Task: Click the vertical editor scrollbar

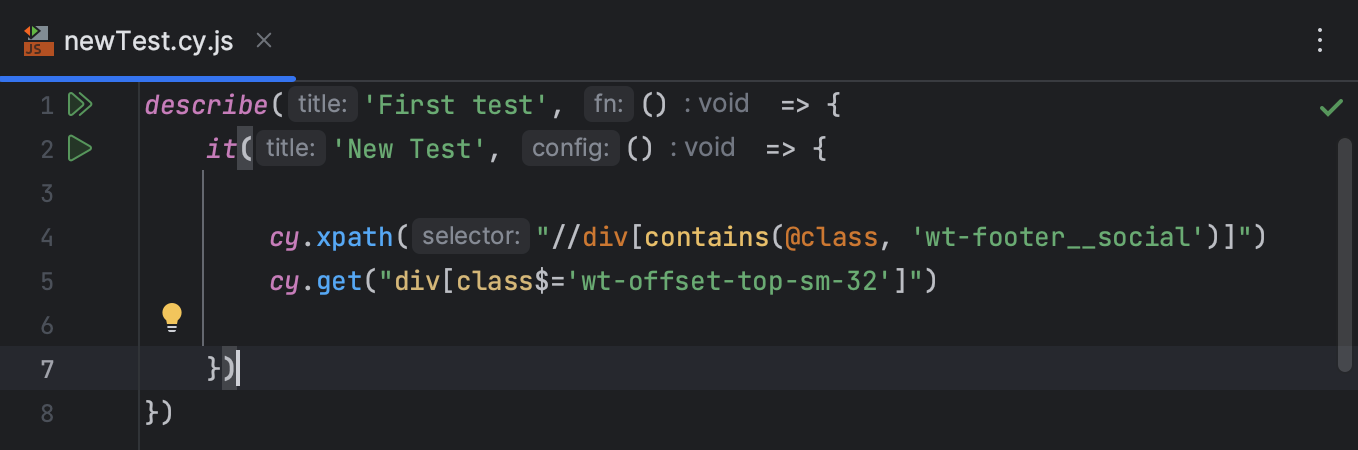Action: (x=1345, y=255)
